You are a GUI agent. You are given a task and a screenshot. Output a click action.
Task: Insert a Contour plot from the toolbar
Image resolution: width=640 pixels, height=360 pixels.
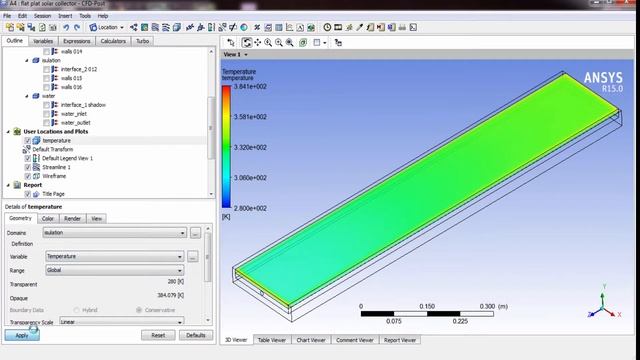point(144,27)
